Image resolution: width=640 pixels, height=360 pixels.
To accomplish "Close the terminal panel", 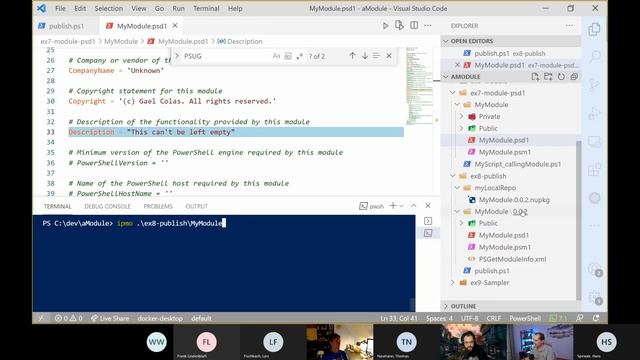I will pyautogui.click(x=428, y=206).
